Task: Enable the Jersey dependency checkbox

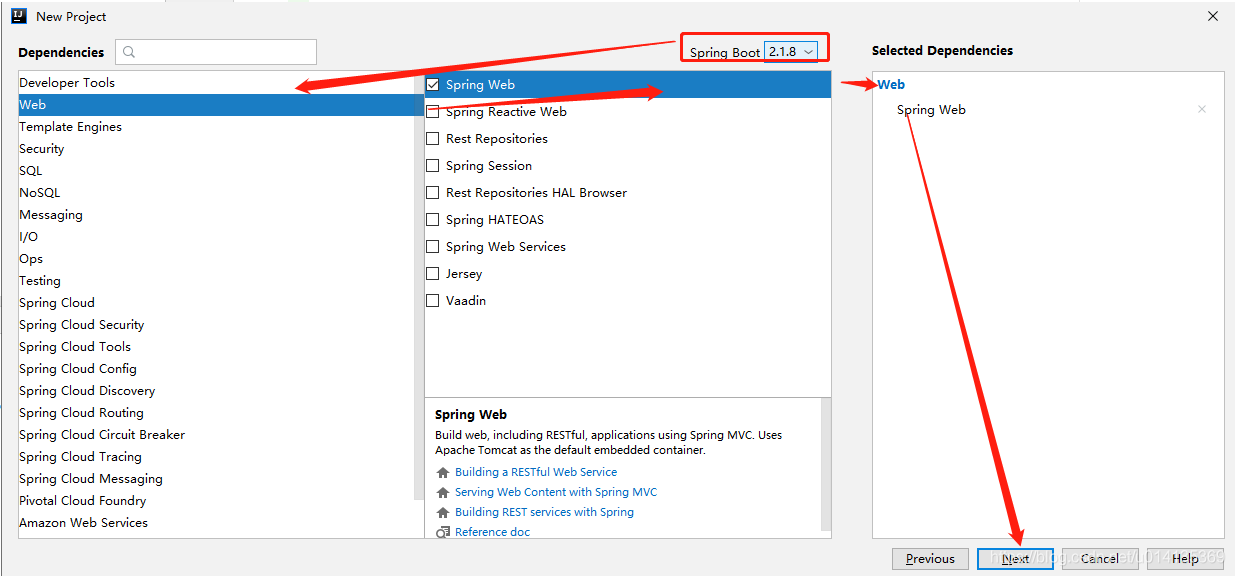Action: click(433, 274)
